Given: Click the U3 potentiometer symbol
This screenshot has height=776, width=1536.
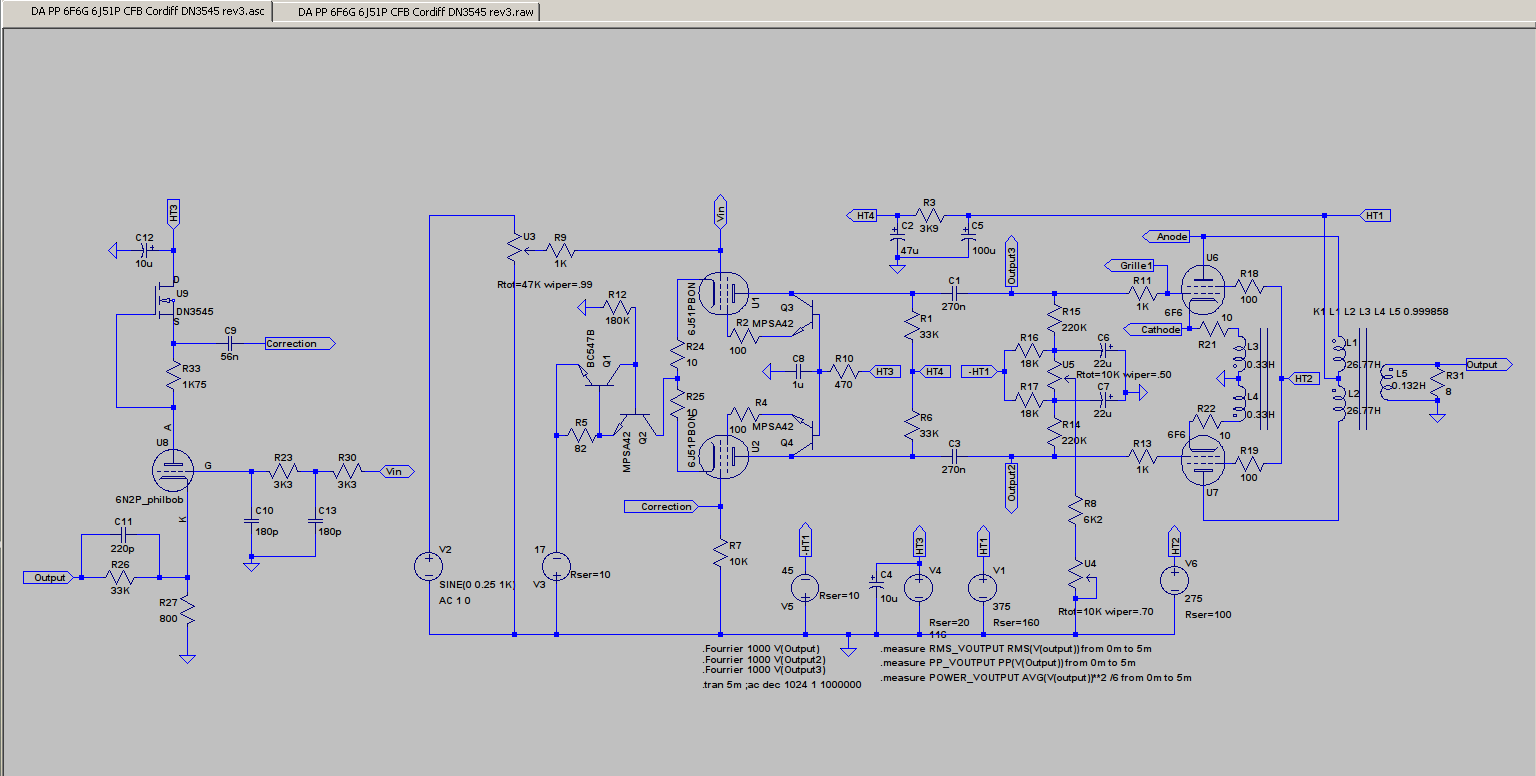Looking at the screenshot, I should click(x=514, y=248).
